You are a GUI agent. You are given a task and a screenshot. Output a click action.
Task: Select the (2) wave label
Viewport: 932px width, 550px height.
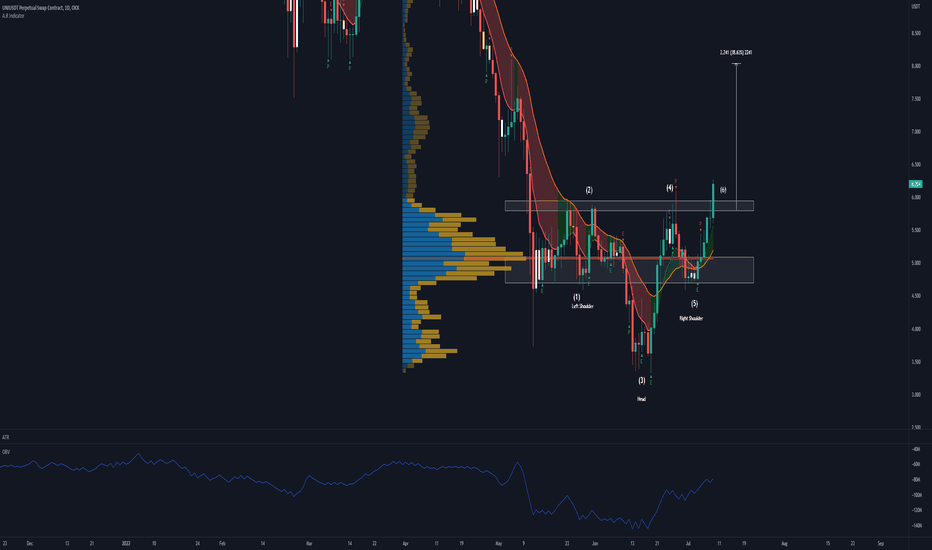(x=589, y=190)
